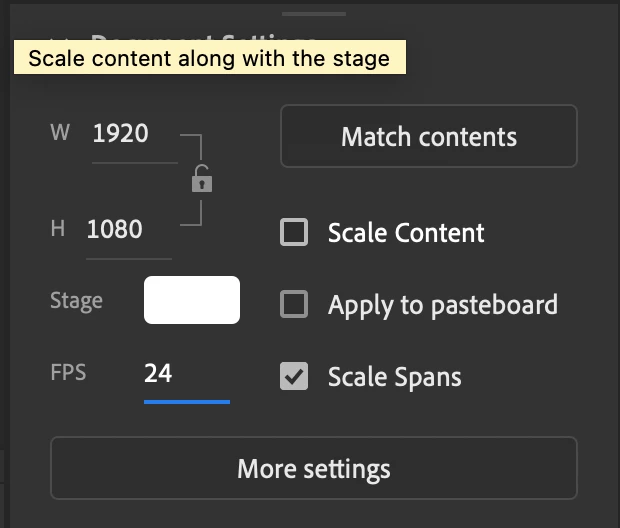The image size is (620, 528).
Task: Grab the panel drag handle at top
Action: 314,14
